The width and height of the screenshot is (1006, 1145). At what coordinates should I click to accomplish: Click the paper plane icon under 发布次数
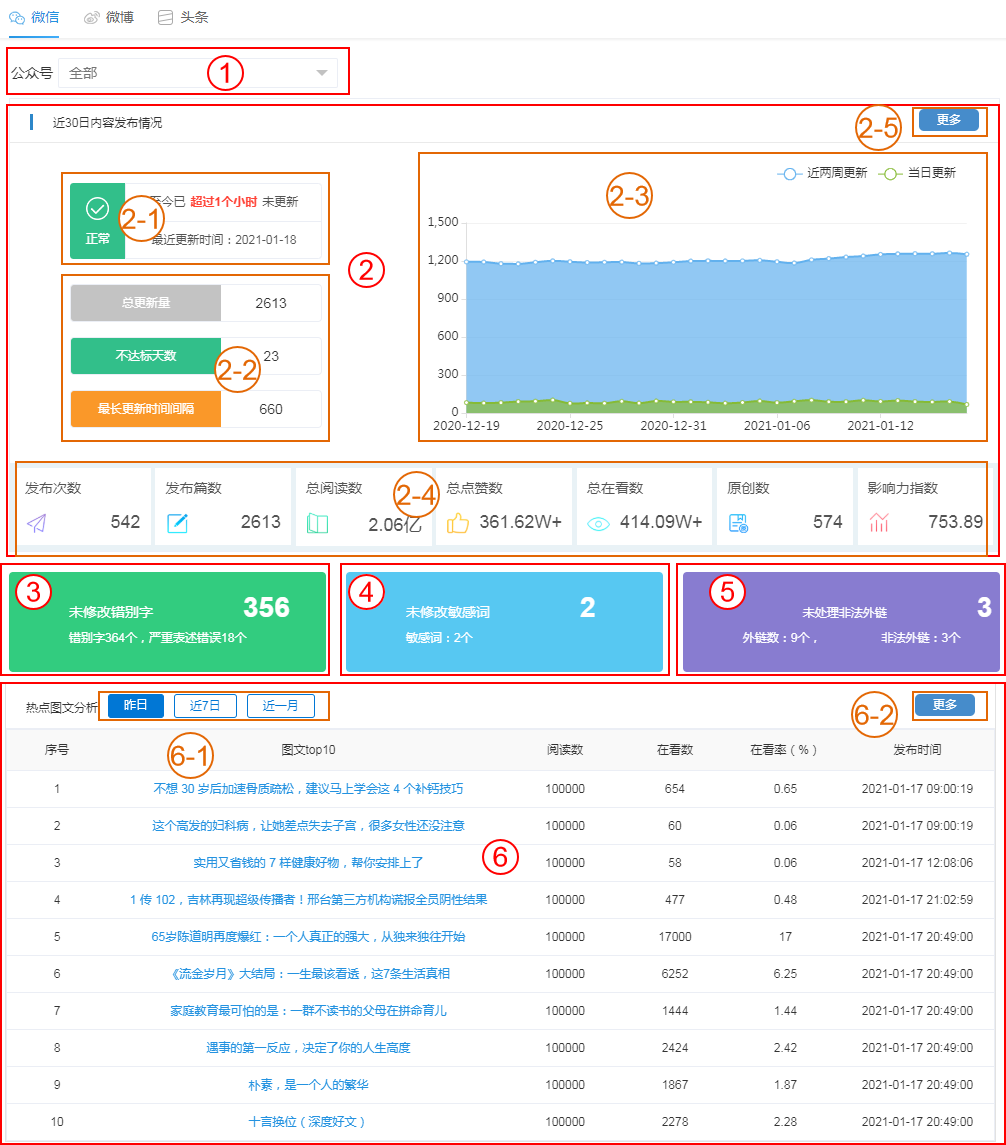coord(37,522)
